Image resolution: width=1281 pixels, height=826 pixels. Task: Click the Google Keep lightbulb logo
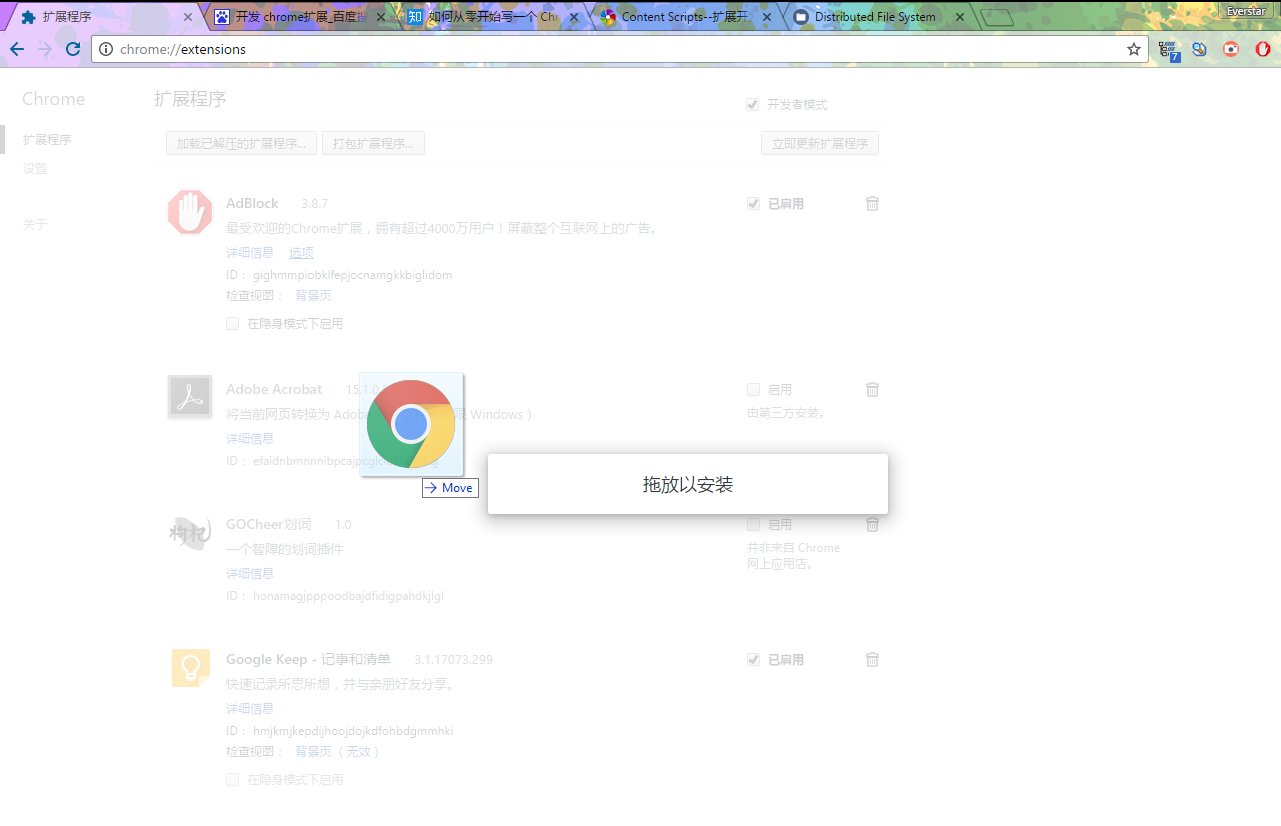click(x=190, y=668)
